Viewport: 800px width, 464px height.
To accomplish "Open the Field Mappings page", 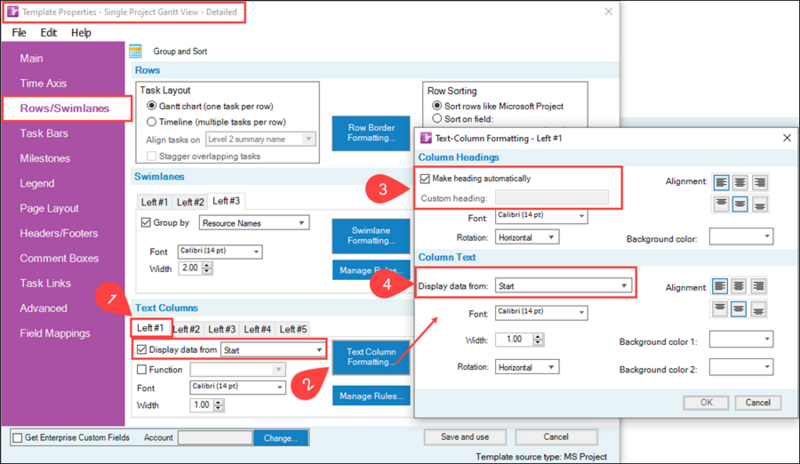I will coord(55,333).
